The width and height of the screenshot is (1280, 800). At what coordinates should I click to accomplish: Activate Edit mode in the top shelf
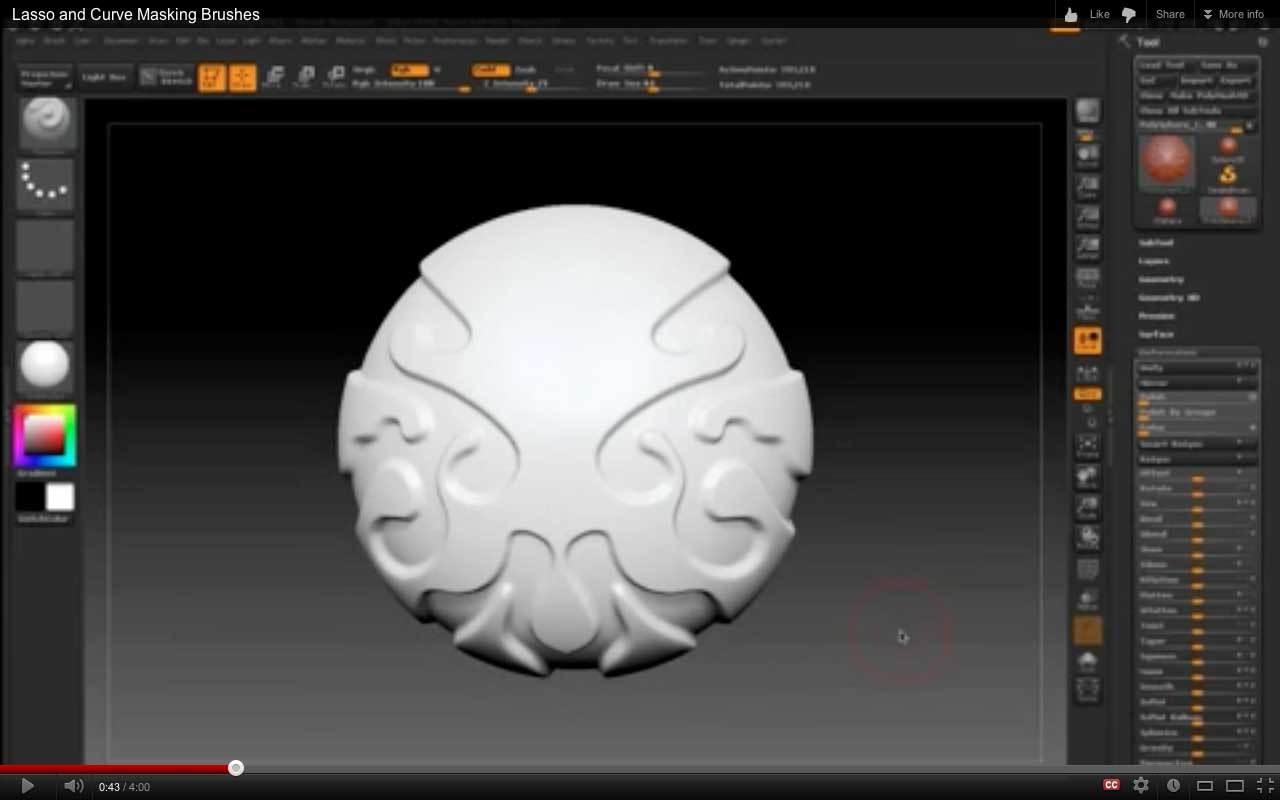(211, 77)
